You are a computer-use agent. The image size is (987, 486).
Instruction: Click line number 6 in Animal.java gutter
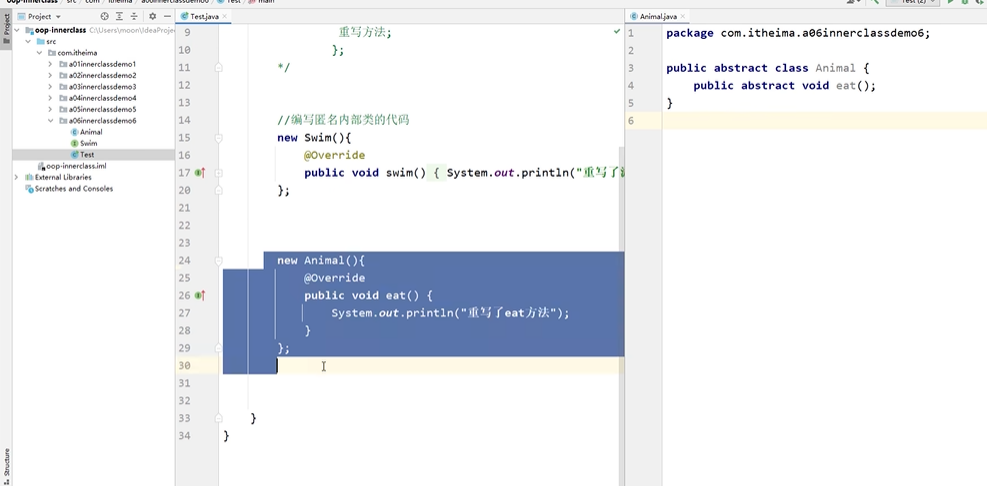[x=631, y=120]
